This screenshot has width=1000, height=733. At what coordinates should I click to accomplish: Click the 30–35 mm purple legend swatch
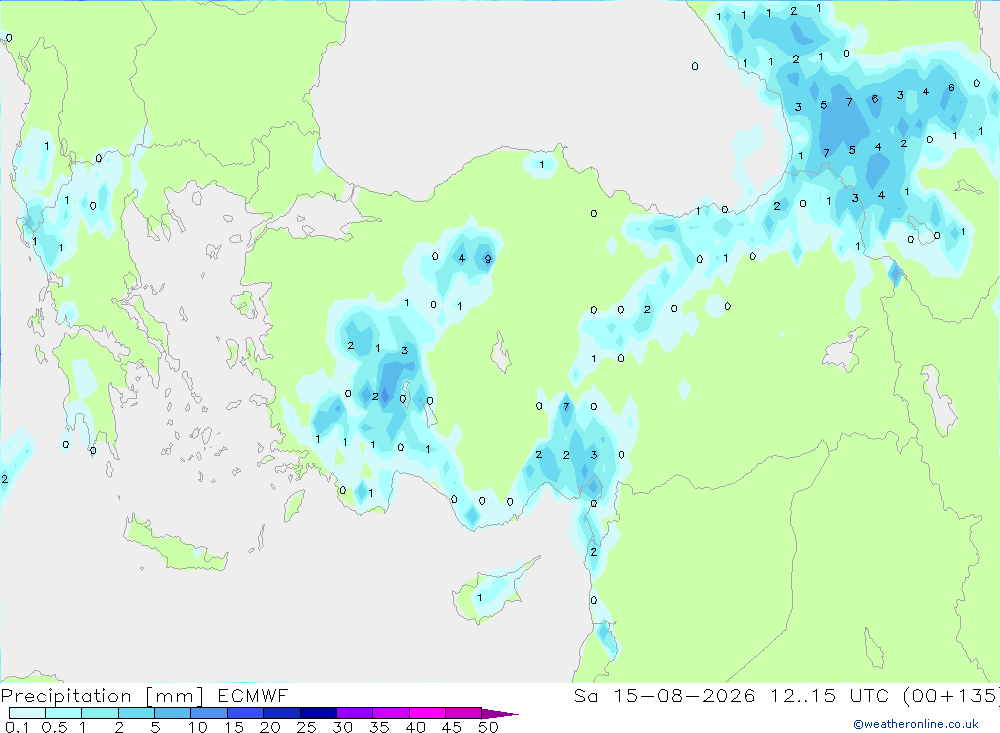tap(354, 713)
